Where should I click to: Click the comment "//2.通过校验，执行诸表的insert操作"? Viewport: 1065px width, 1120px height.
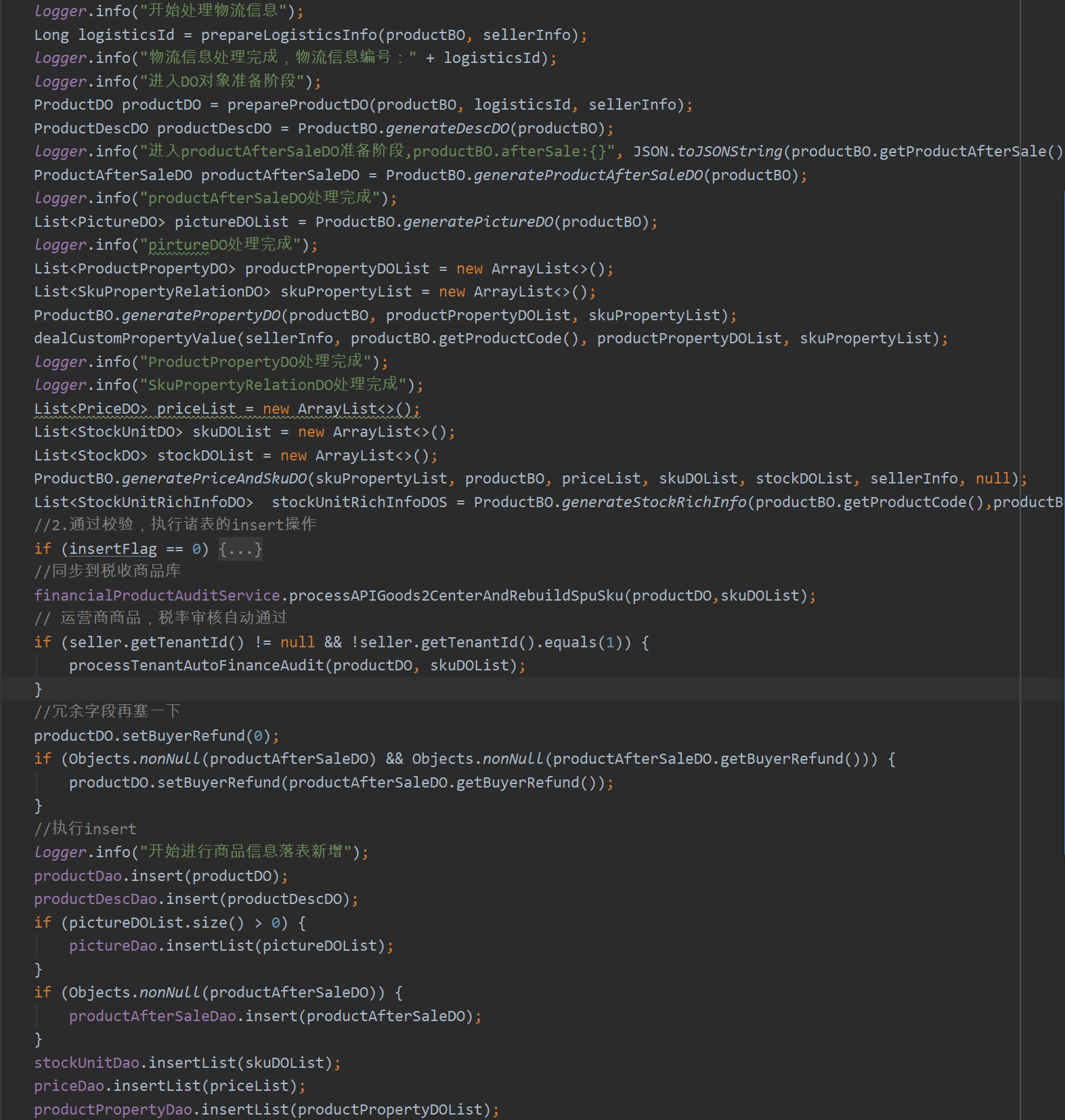(175, 525)
